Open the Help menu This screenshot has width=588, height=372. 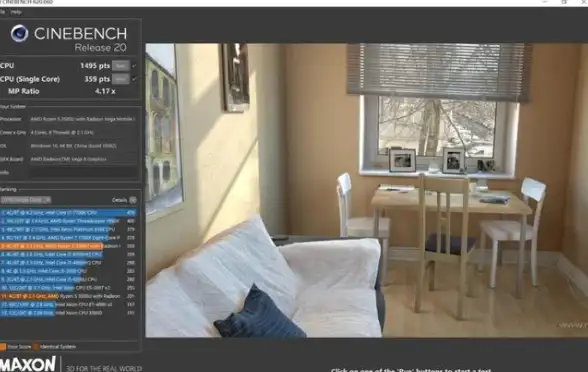coord(16,12)
